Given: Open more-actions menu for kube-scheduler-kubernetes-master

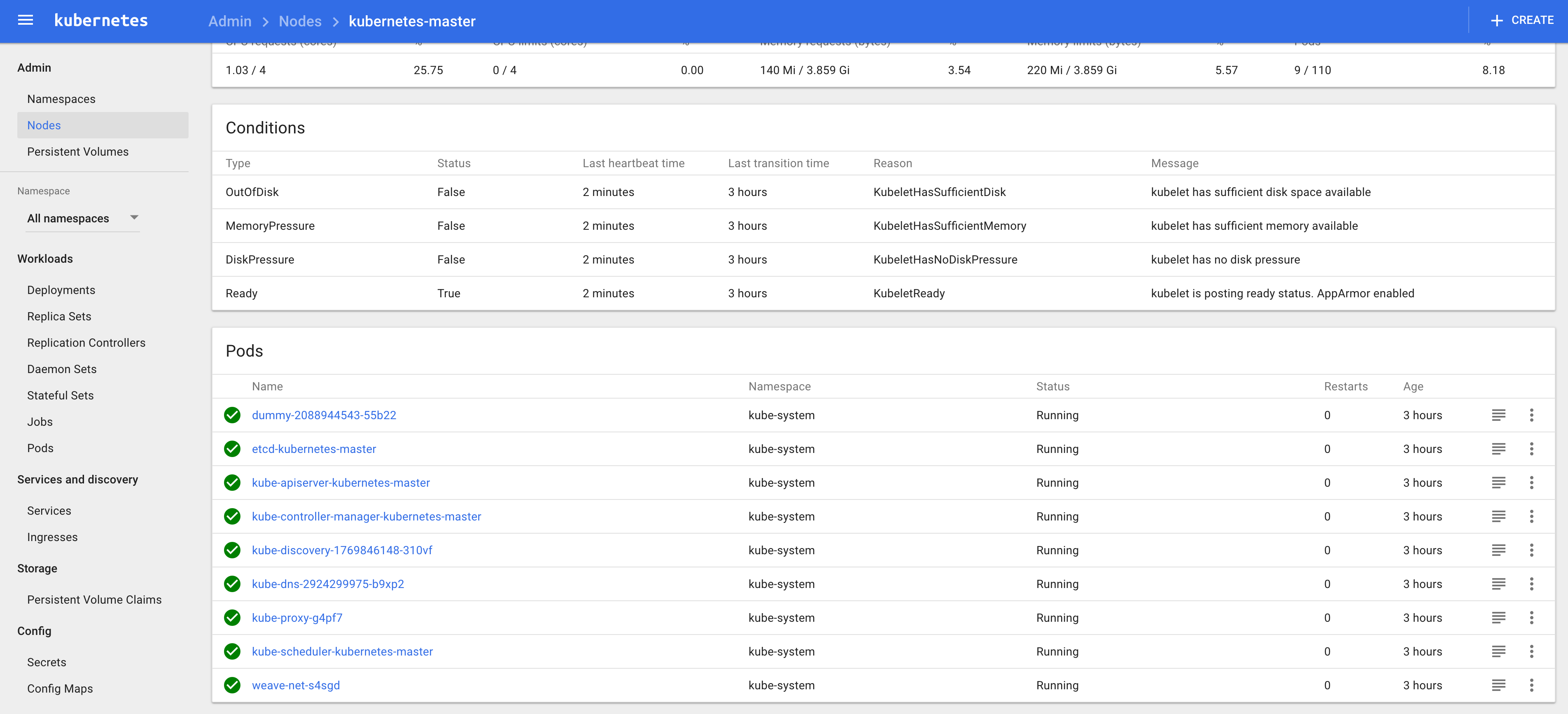Looking at the screenshot, I should click(x=1531, y=652).
